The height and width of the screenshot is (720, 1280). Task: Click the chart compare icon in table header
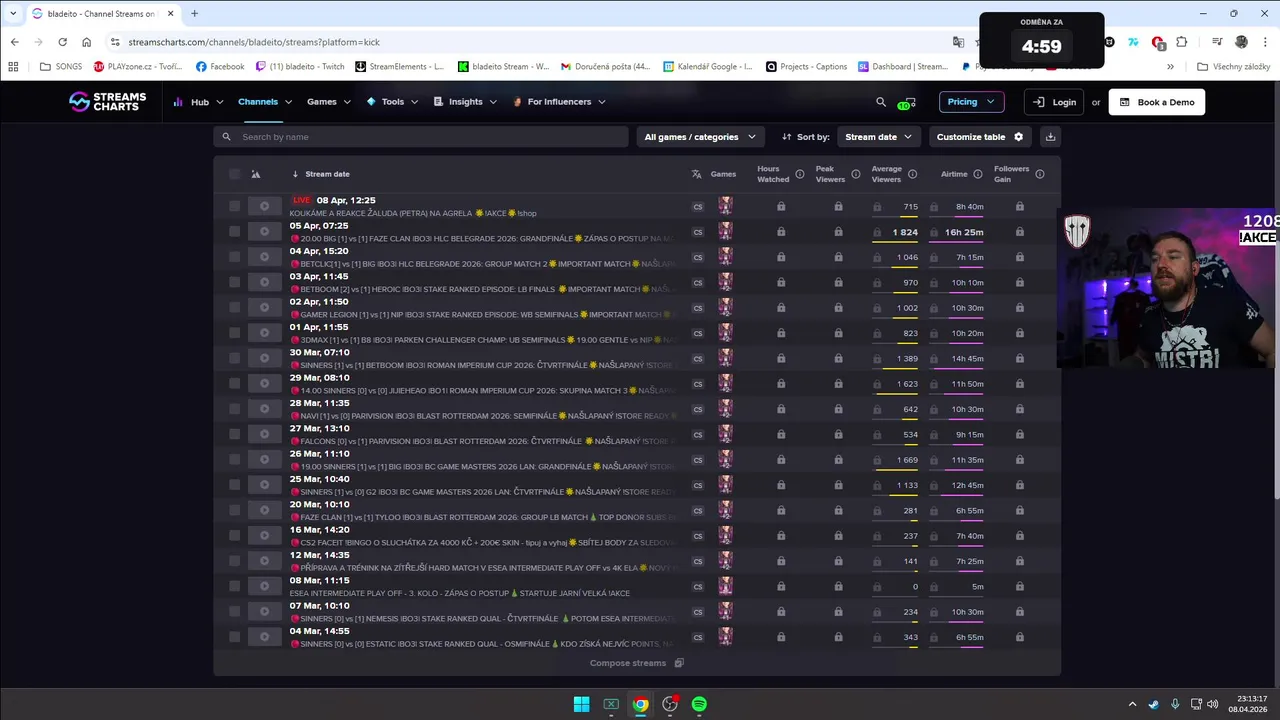pyautogui.click(x=256, y=174)
